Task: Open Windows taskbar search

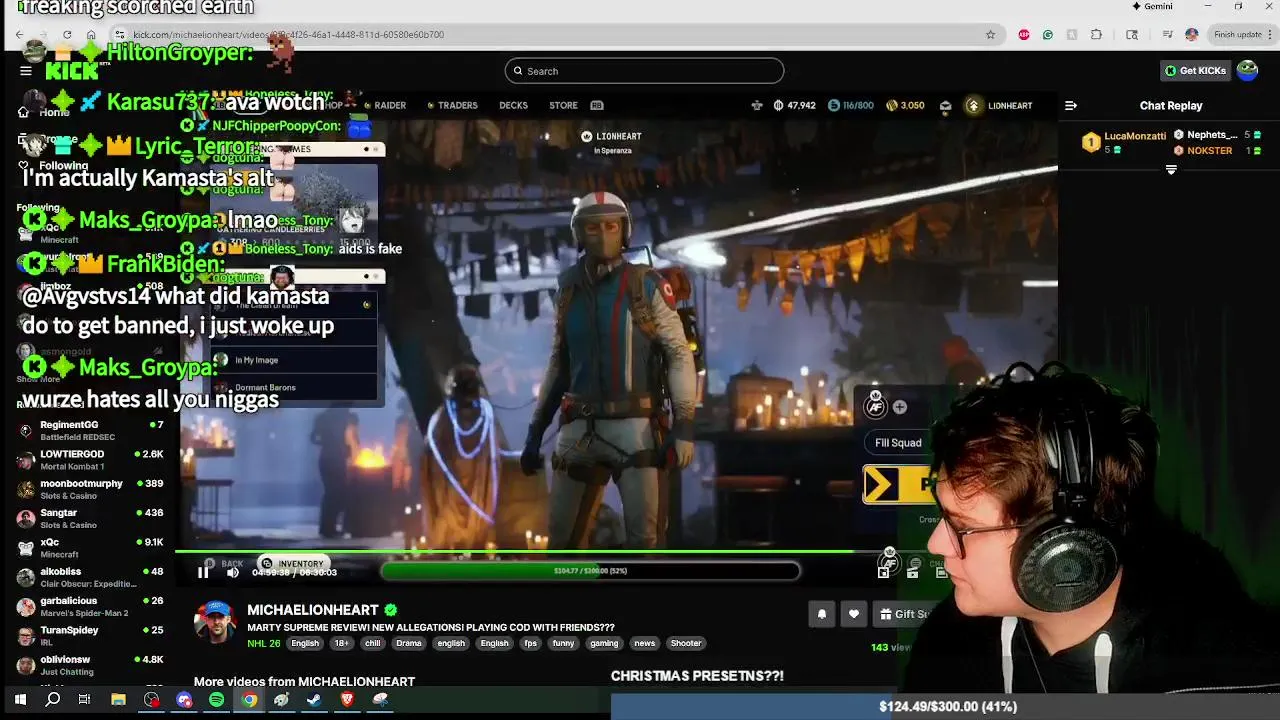Action: click(52, 700)
